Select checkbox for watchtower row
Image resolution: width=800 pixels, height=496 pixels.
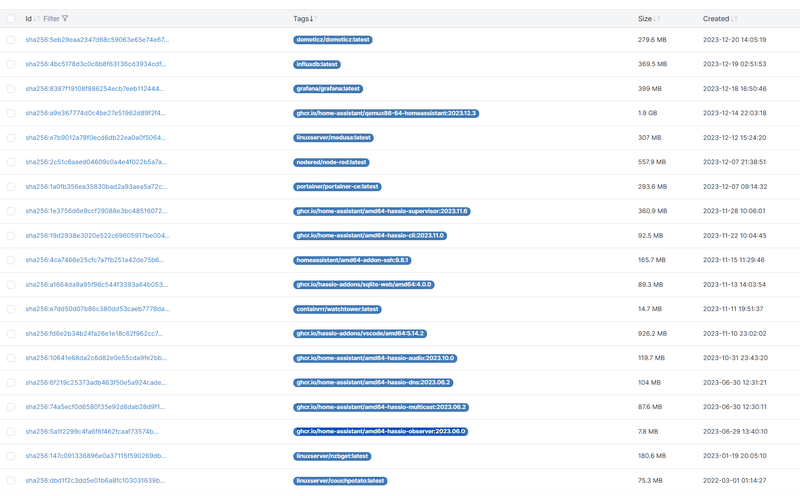(x=11, y=309)
